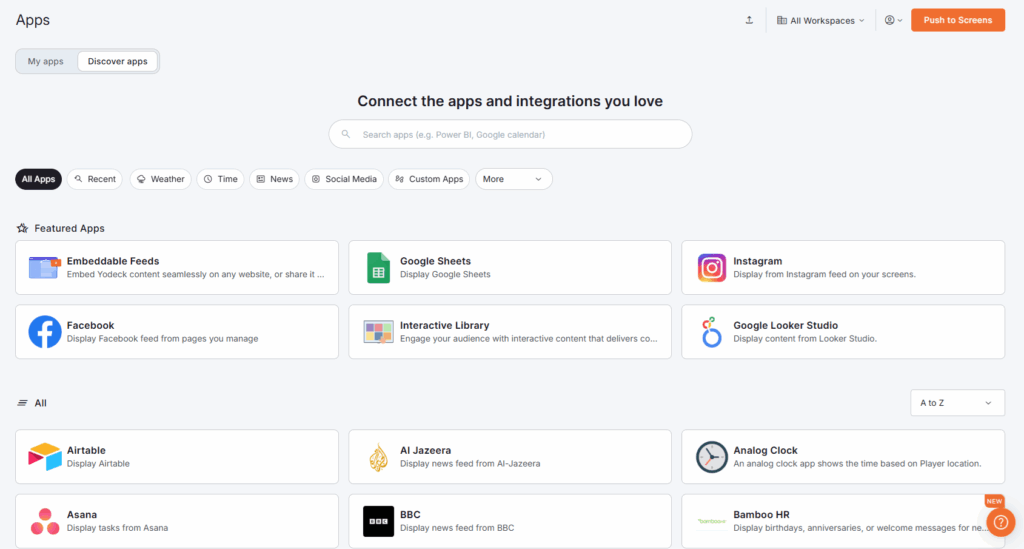Show only News apps
This screenshot has height=549, width=1024.
click(x=274, y=179)
